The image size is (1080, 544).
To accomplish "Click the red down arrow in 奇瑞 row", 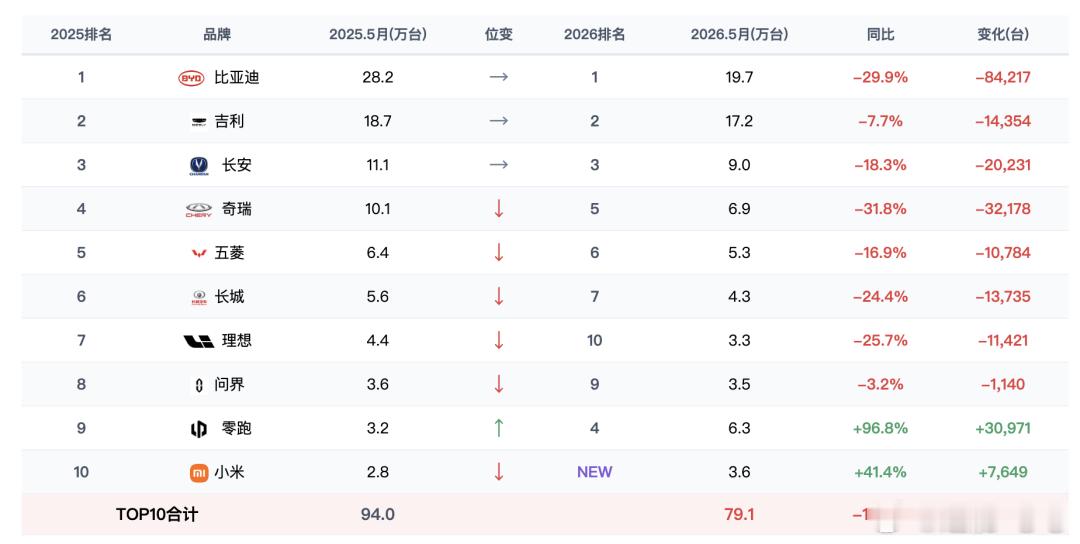I will point(499,209).
